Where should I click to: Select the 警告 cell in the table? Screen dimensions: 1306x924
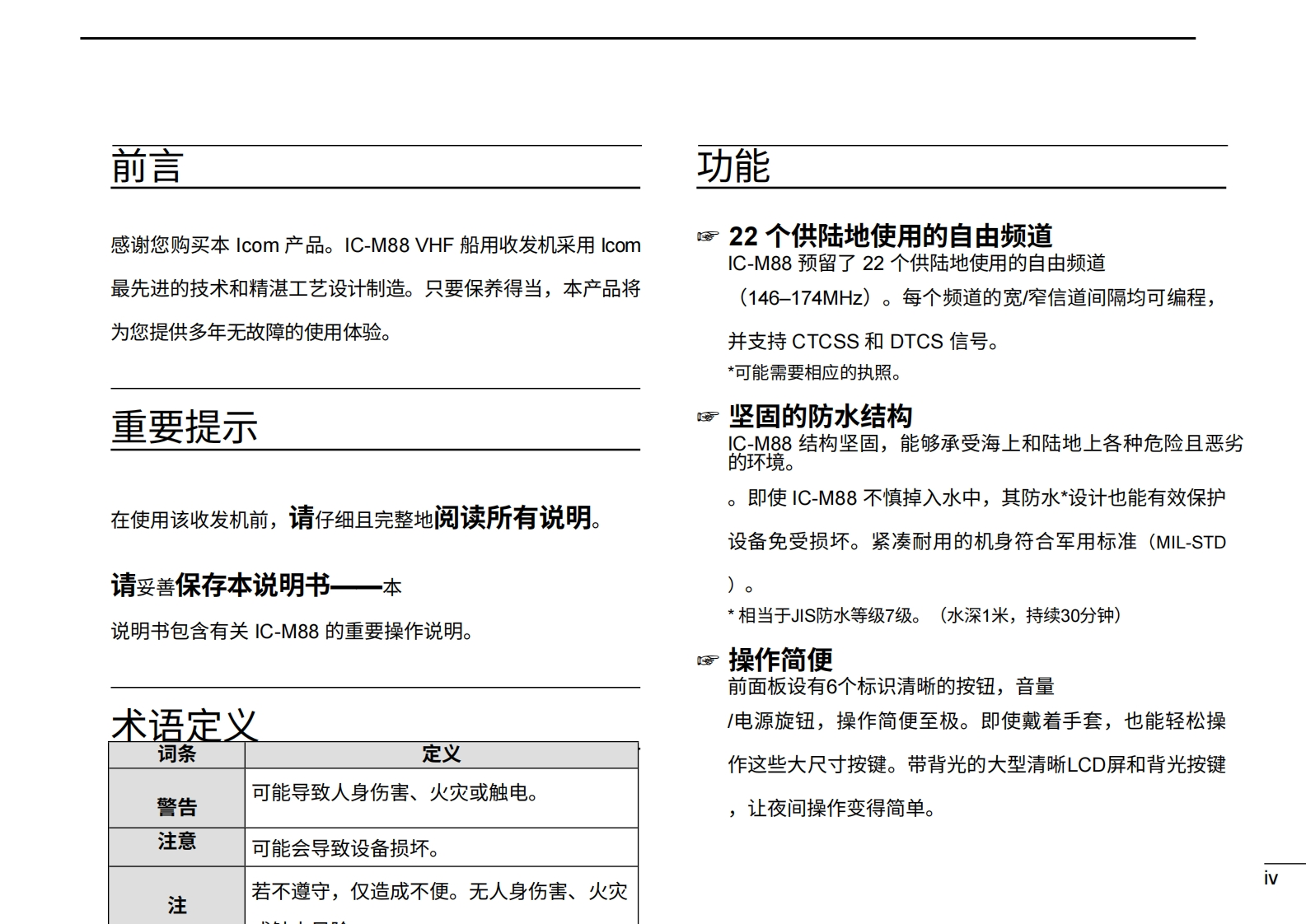[176, 806]
